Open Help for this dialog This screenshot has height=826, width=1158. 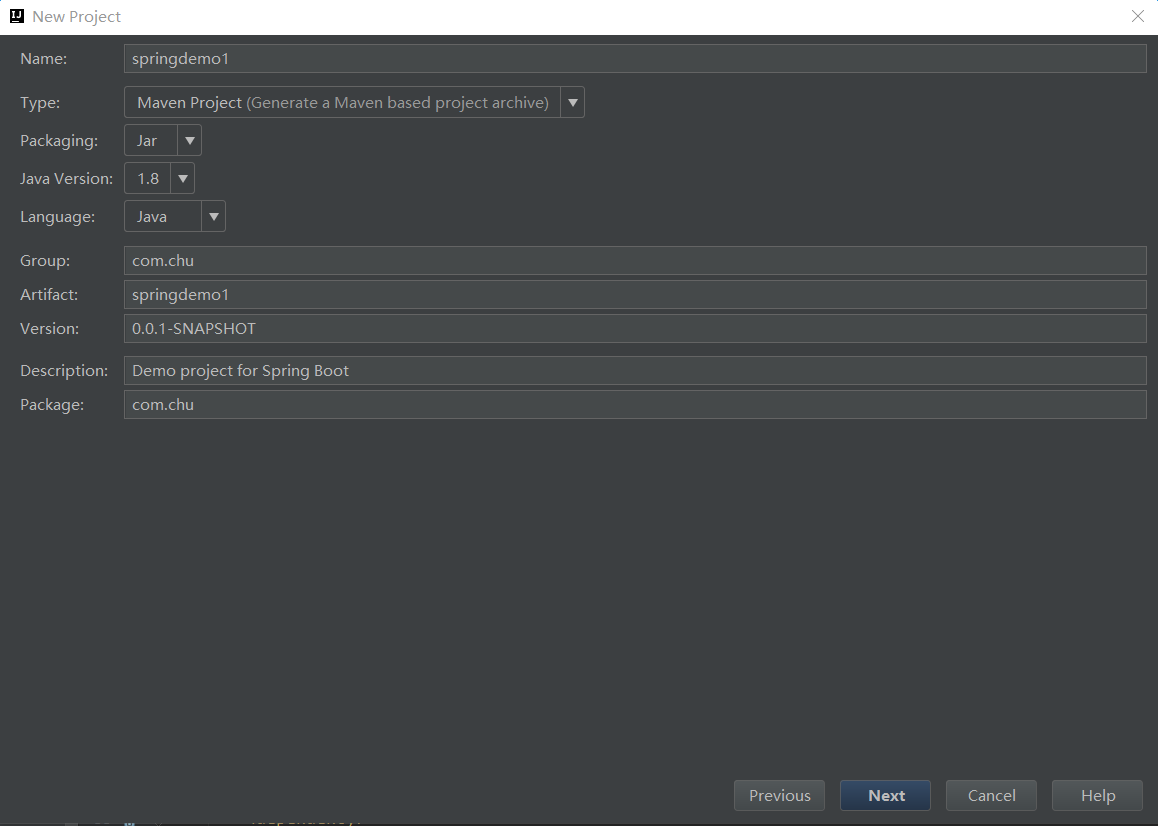point(1097,796)
